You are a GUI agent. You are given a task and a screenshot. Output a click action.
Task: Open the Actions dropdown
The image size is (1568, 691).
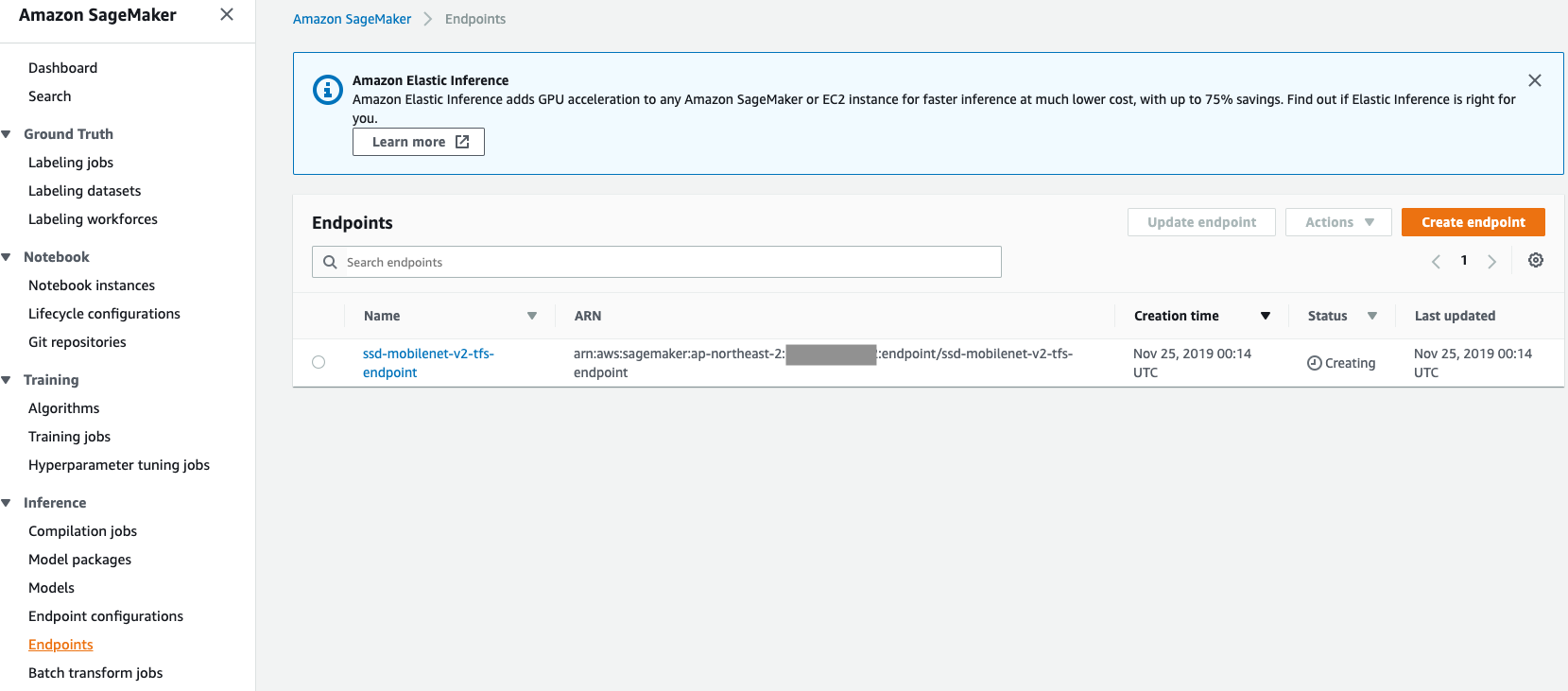(1338, 222)
